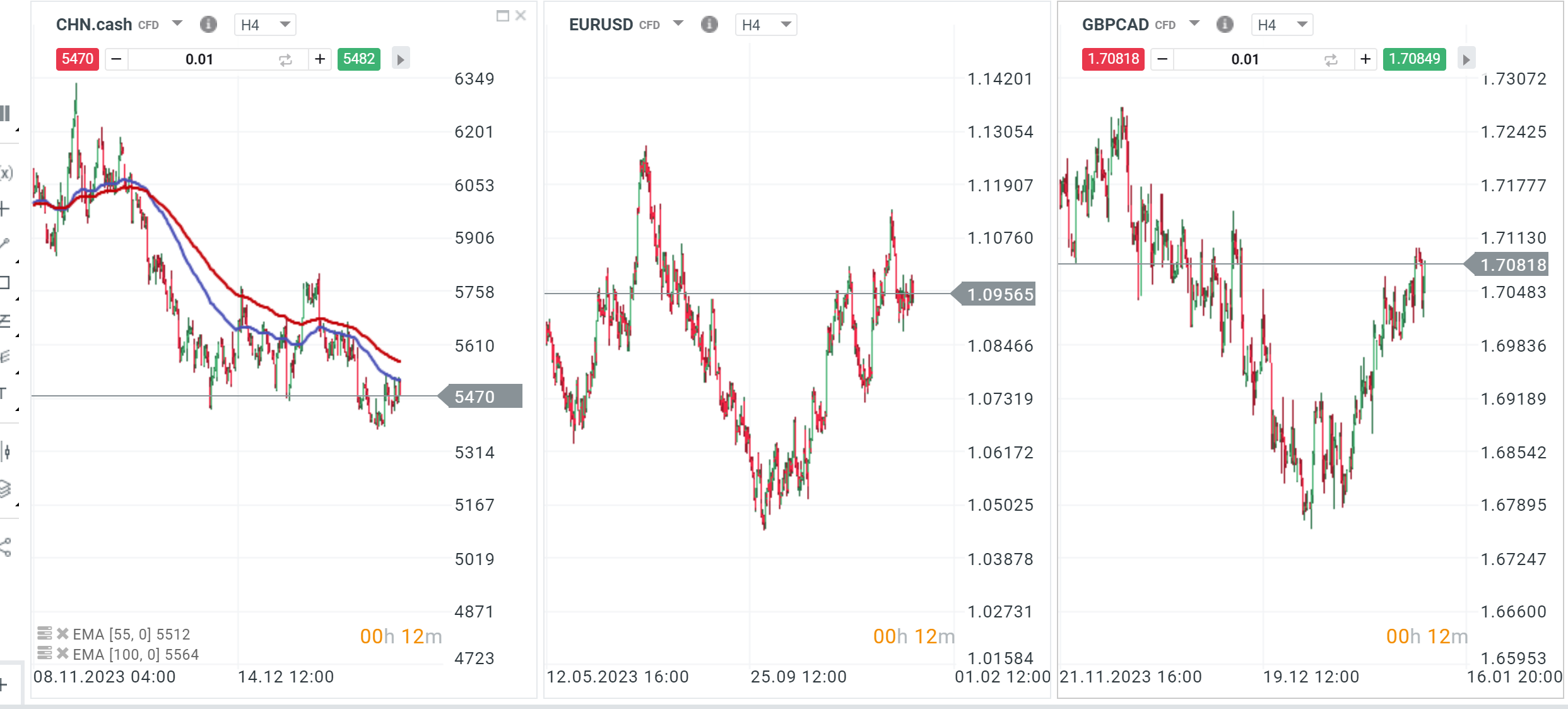Viewport: 1568px width, 709px height.
Task: Open the H4 timeframe dropdown on EURUSD
Action: coord(766,25)
